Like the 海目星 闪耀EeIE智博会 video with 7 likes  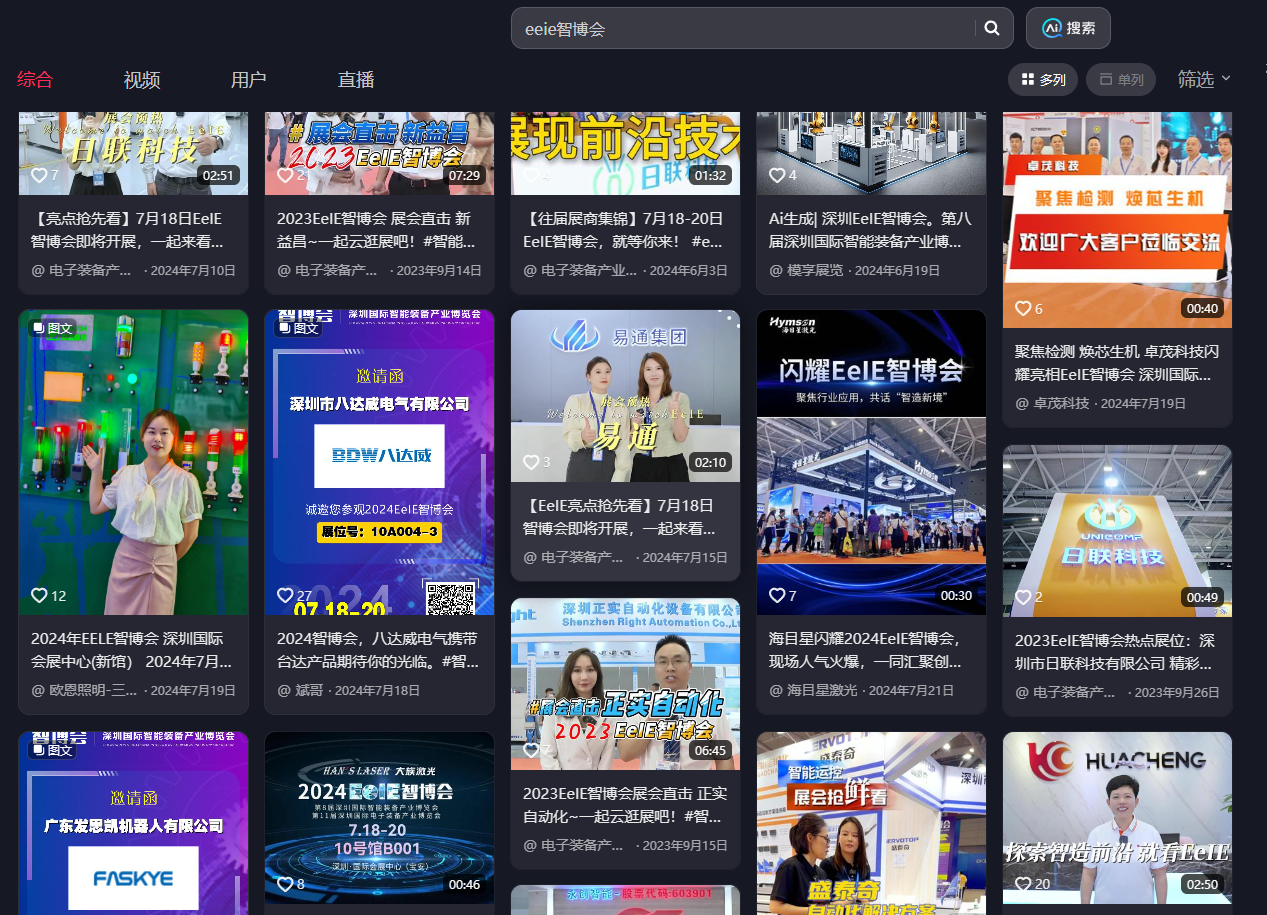777,595
